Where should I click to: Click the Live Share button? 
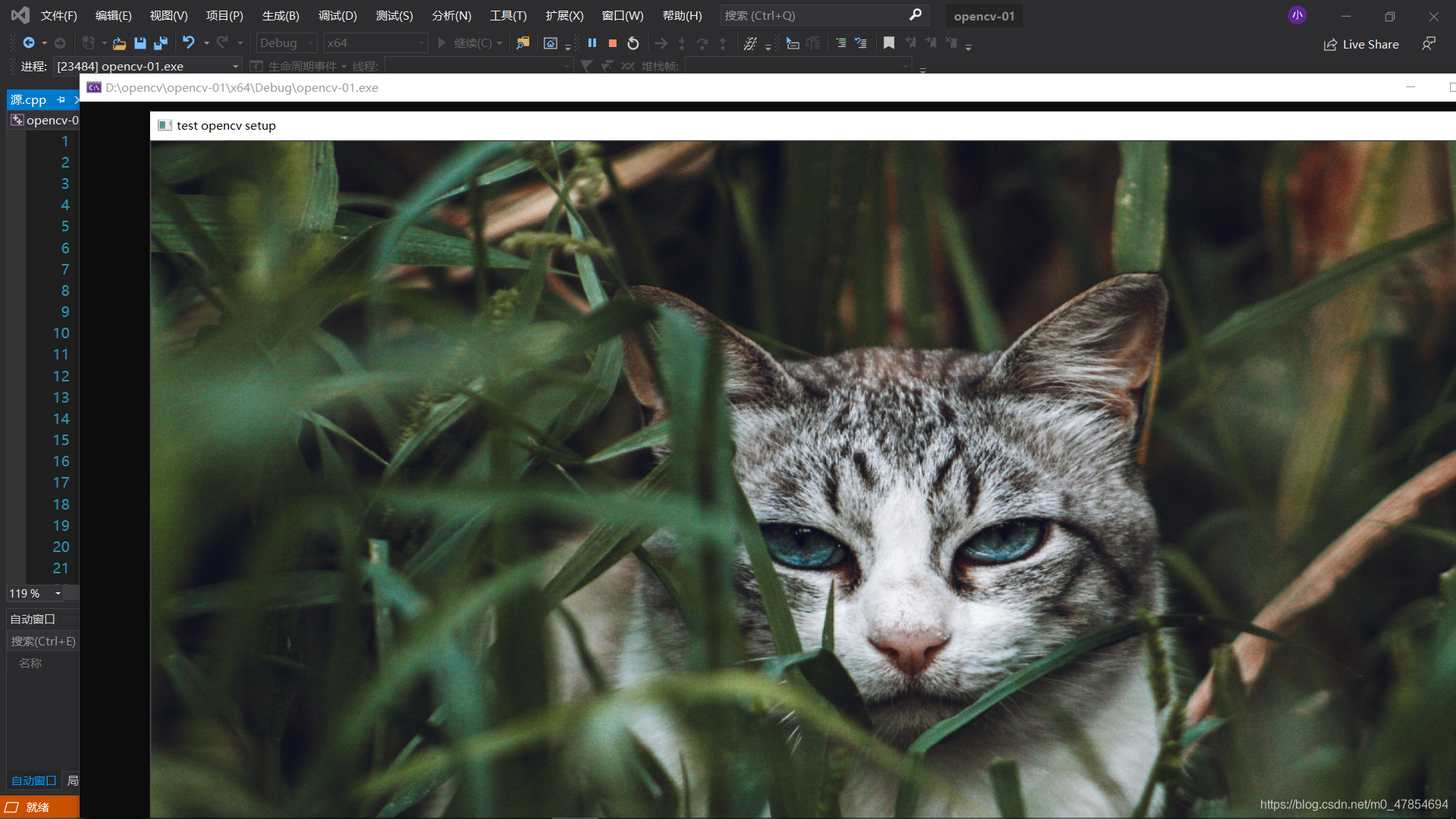tap(1361, 44)
